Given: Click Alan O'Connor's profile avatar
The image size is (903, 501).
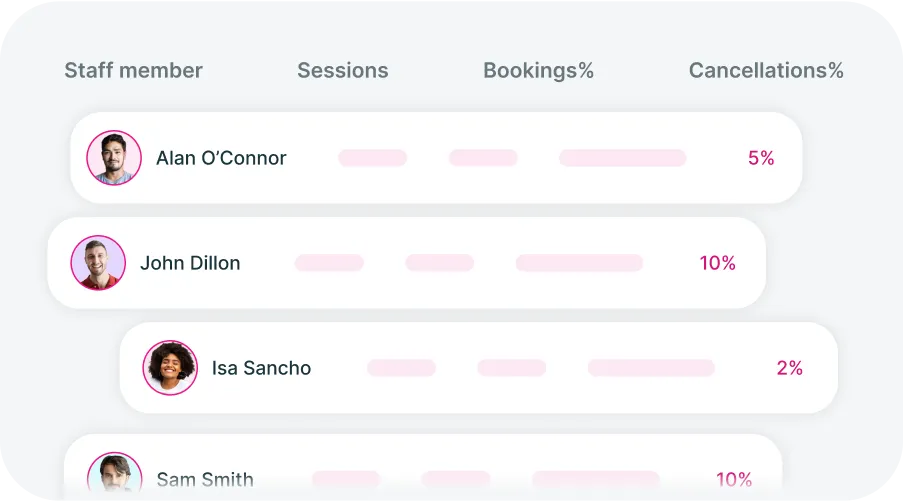Looking at the screenshot, I should 114,158.
